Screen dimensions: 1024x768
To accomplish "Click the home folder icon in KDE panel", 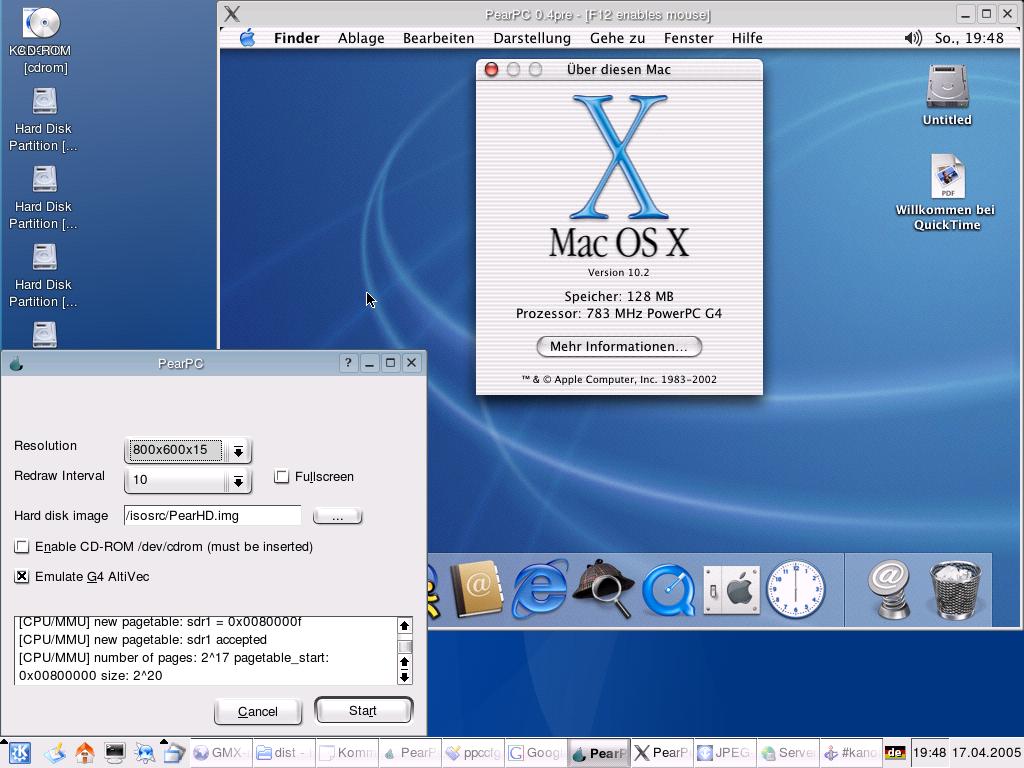I will (85, 753).
